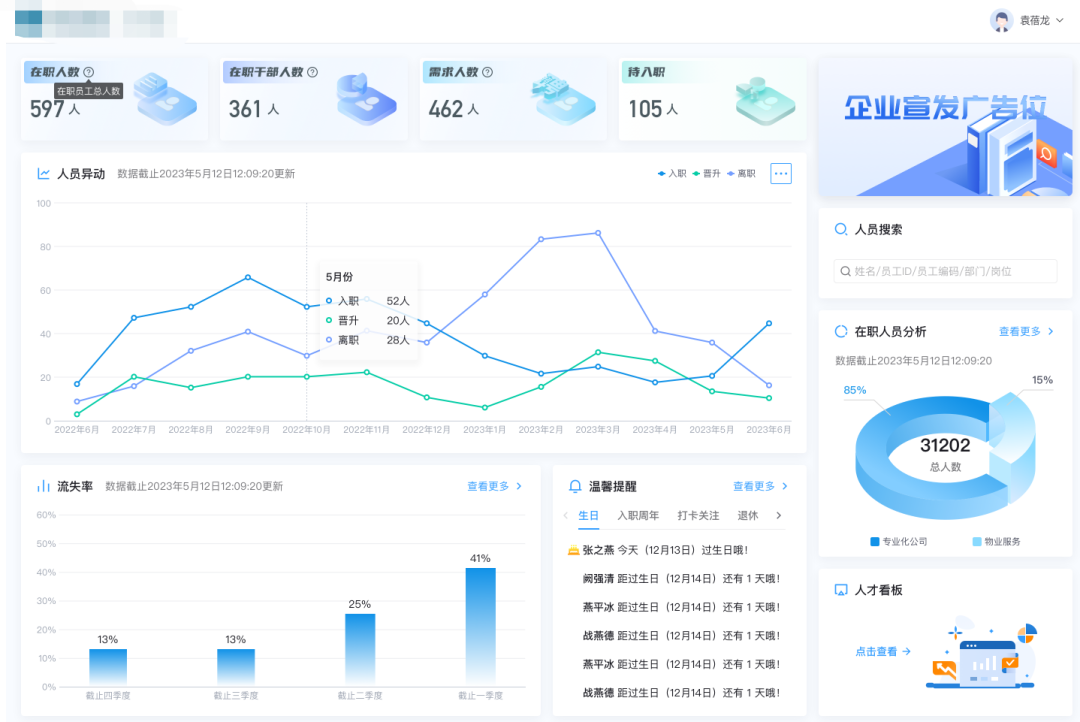The height and width of the screenshot is (722, 1080).
Task: Switch to the 退休 tab
Action: [x=747, y=515]
